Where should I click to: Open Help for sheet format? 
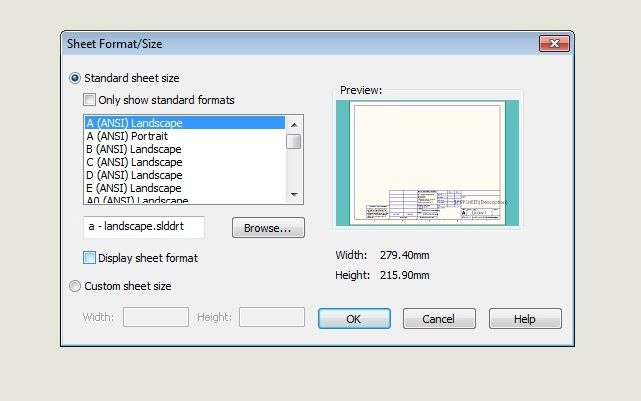tap(525, 319)
